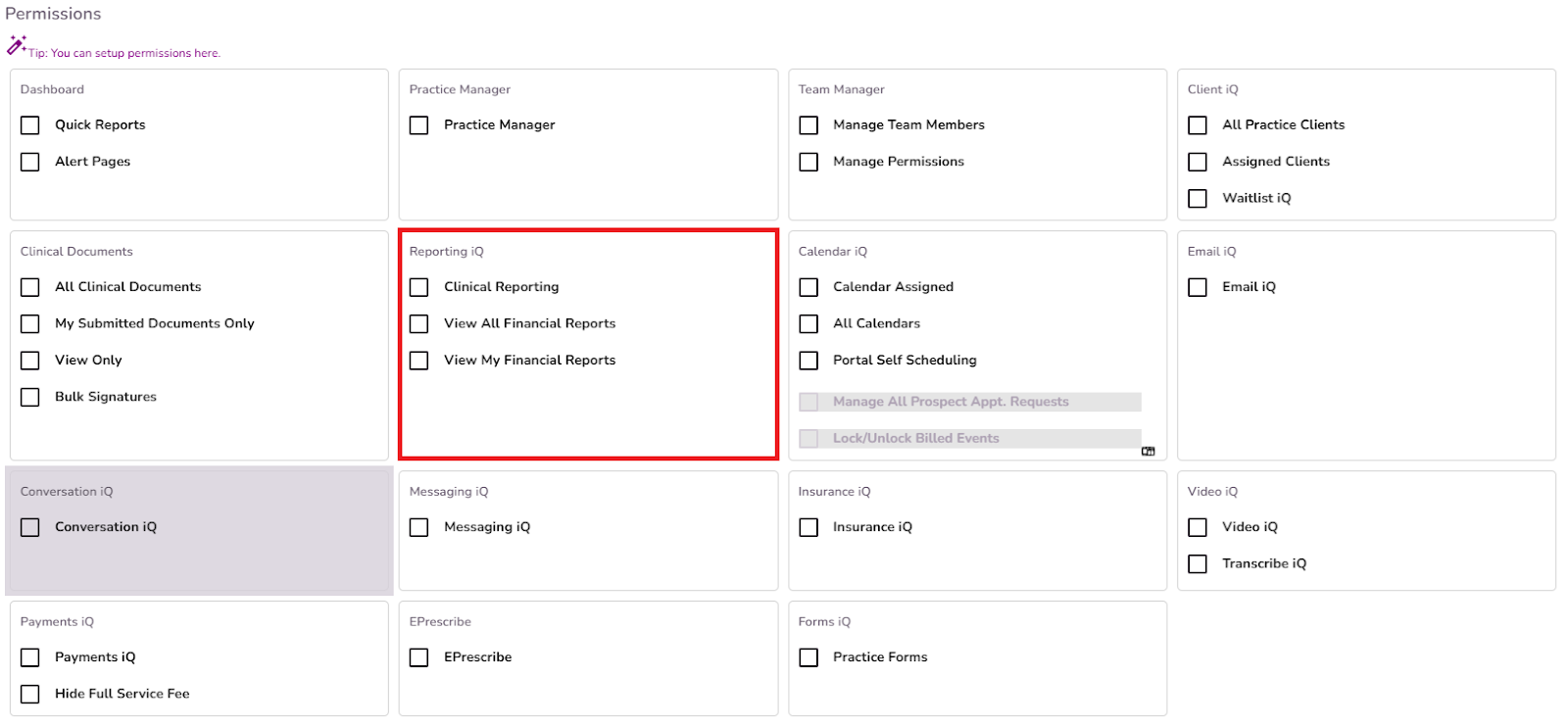This screenshot has height=727, width=1568.
Task: Check All Practice Clients box
Action: [1198, 125]
